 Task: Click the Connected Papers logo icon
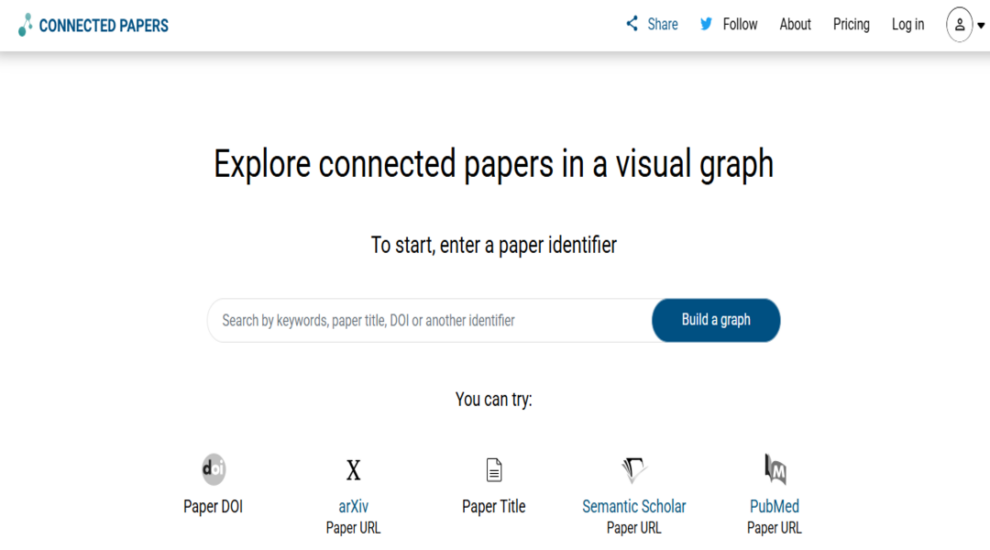coord(25,25)
